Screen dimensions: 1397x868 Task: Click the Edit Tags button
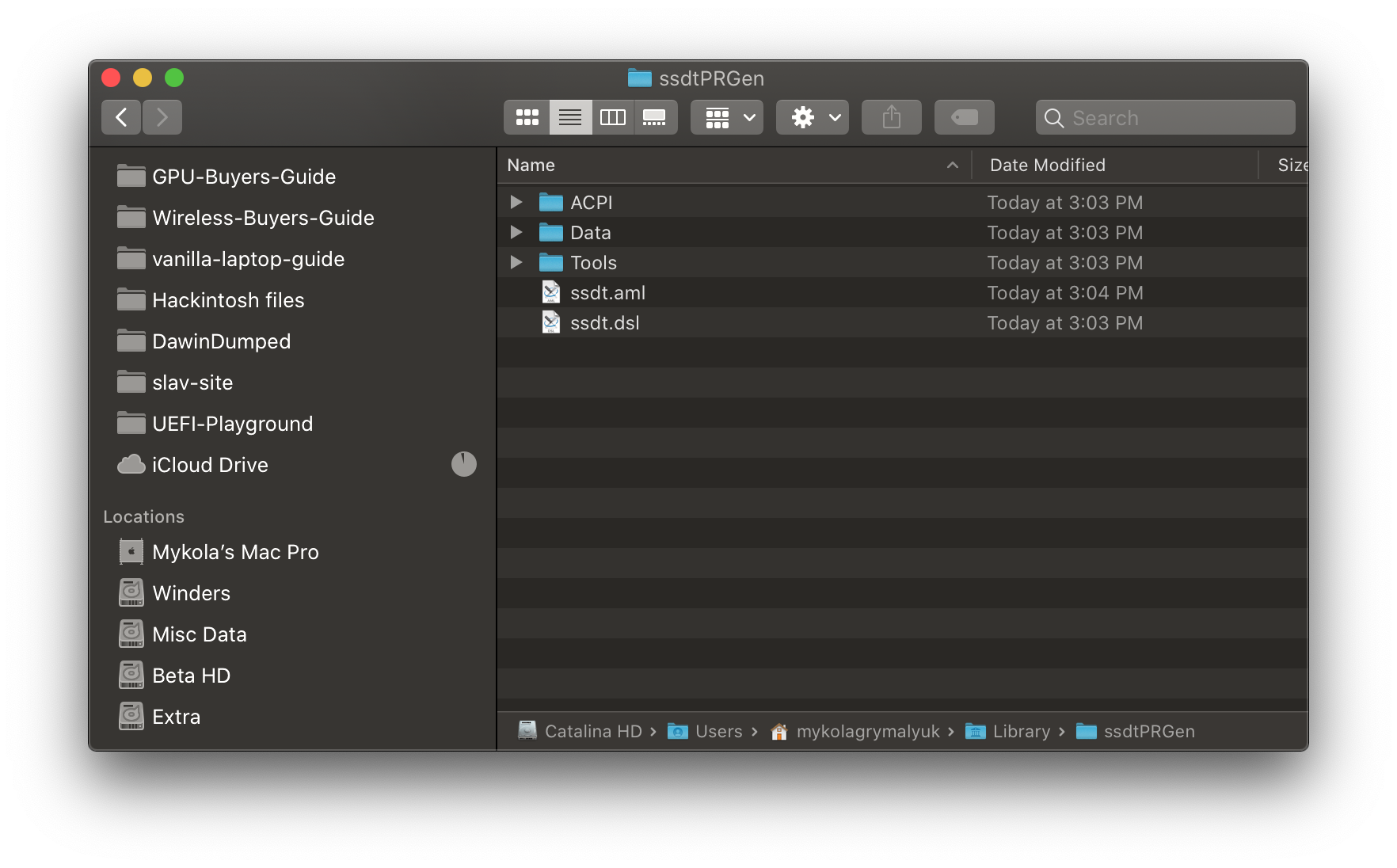[x=965, y=118]
